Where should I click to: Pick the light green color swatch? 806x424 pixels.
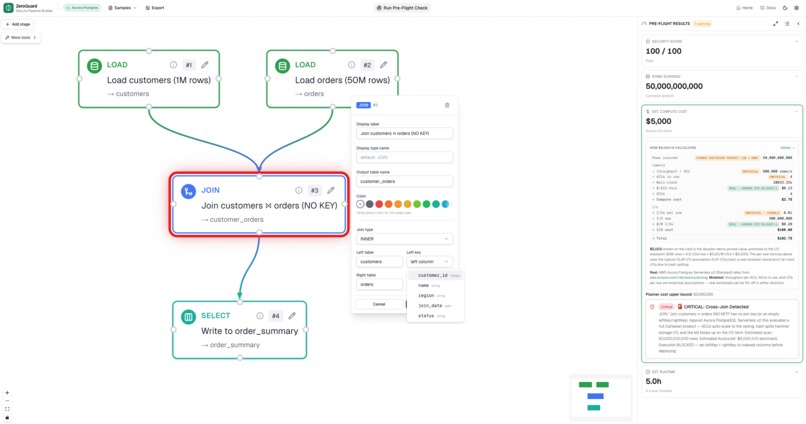tap(417, 204)
